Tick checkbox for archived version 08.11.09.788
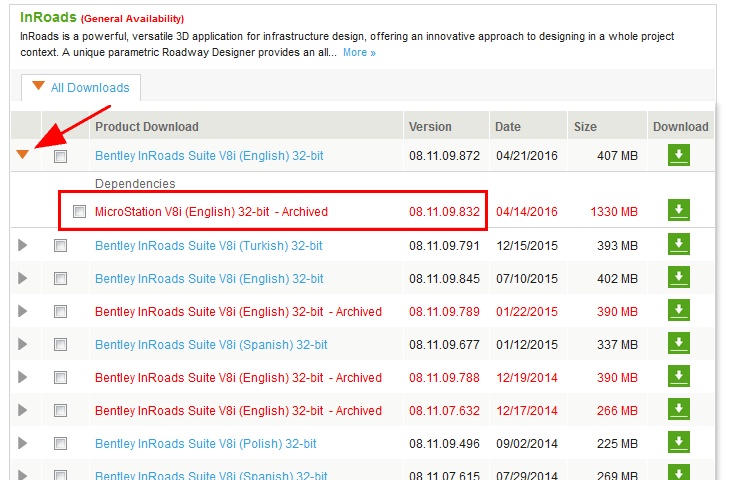Image resolution: width=747 pixels, height=480 pixels. (x=61, y=378)
